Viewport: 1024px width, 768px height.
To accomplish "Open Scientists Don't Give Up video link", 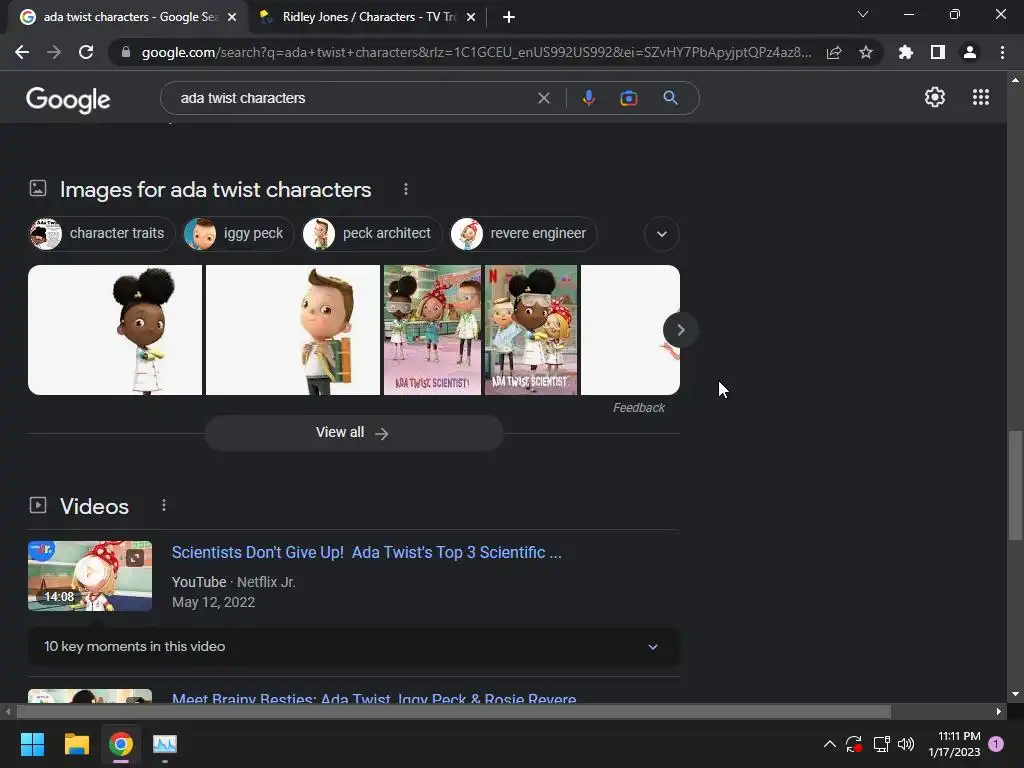I will (x=366, y=552).
